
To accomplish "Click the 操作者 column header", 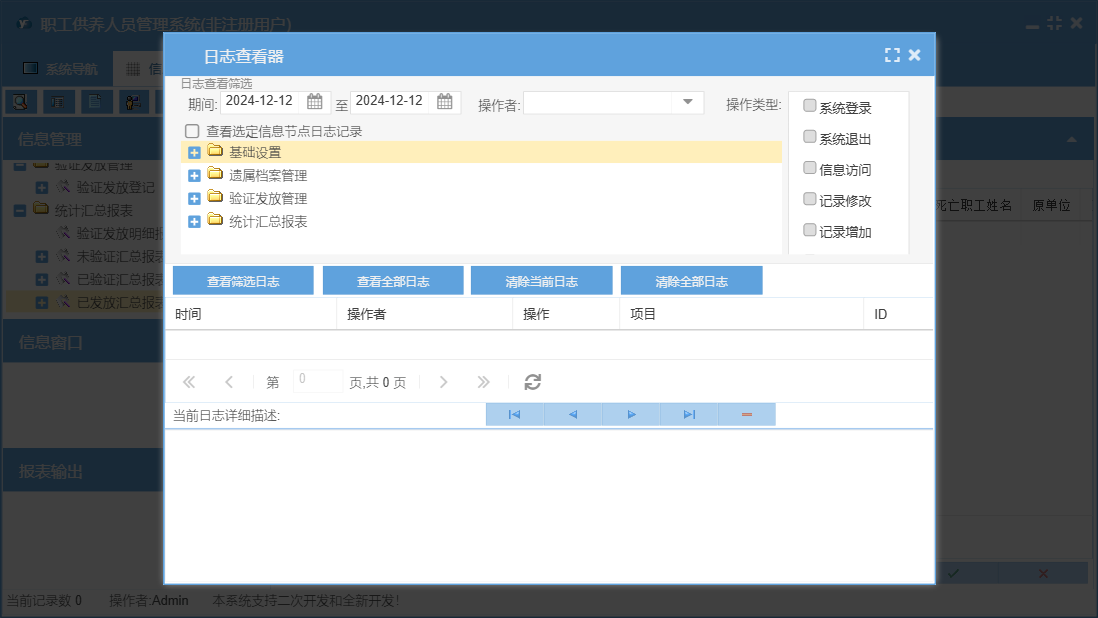I will tap(366, 314).
